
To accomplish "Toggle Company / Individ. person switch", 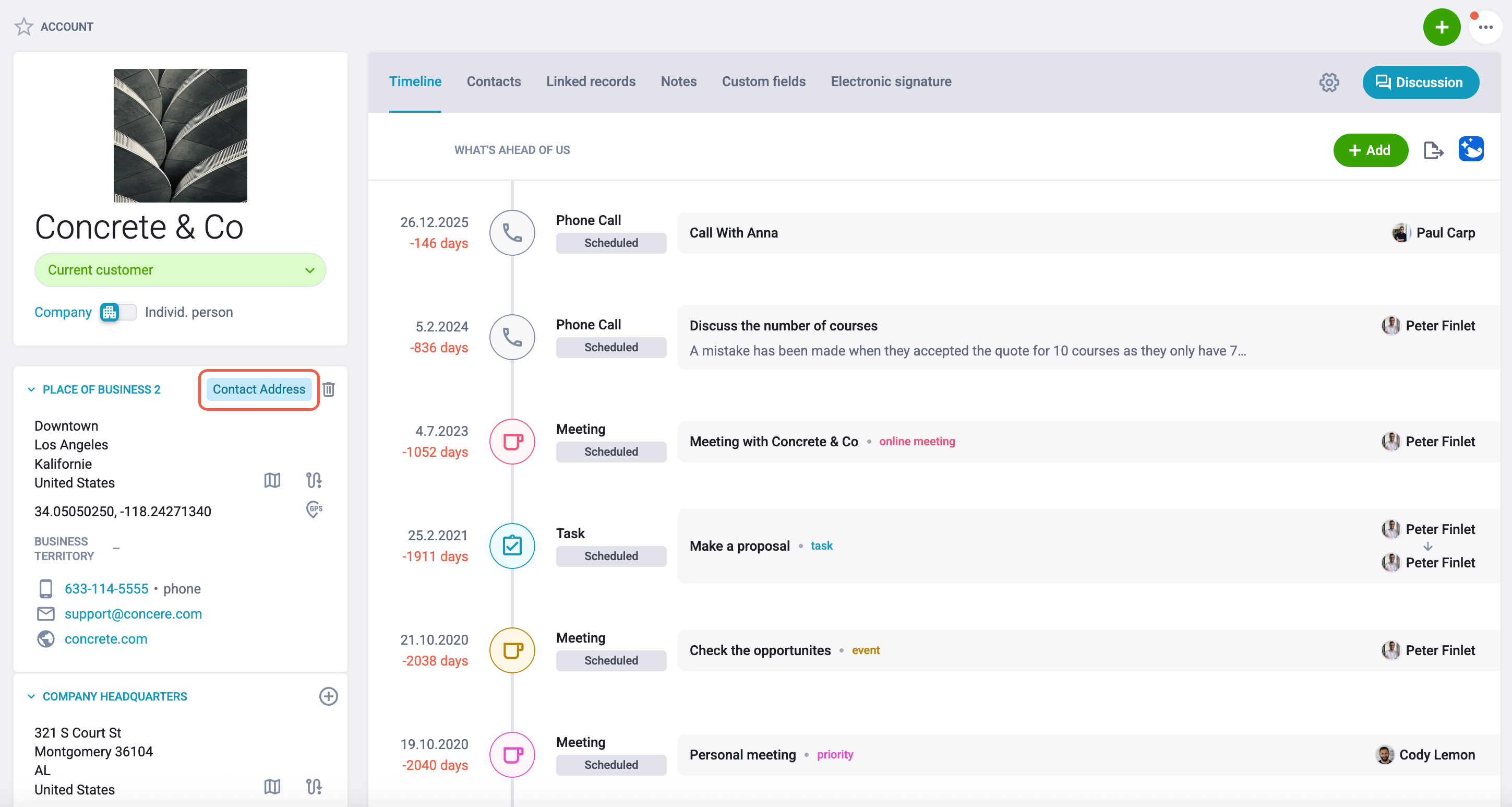I will tap(118, 312).
